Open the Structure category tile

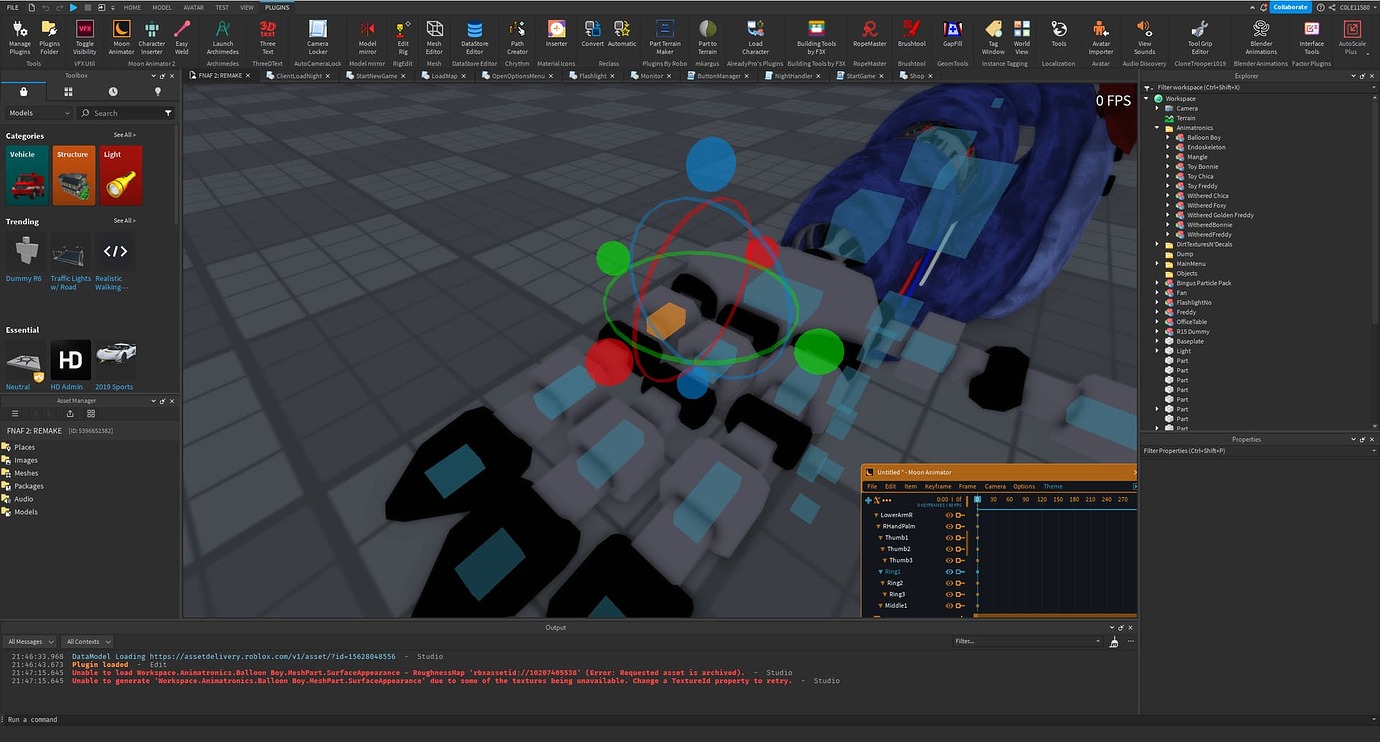(73, 176)
